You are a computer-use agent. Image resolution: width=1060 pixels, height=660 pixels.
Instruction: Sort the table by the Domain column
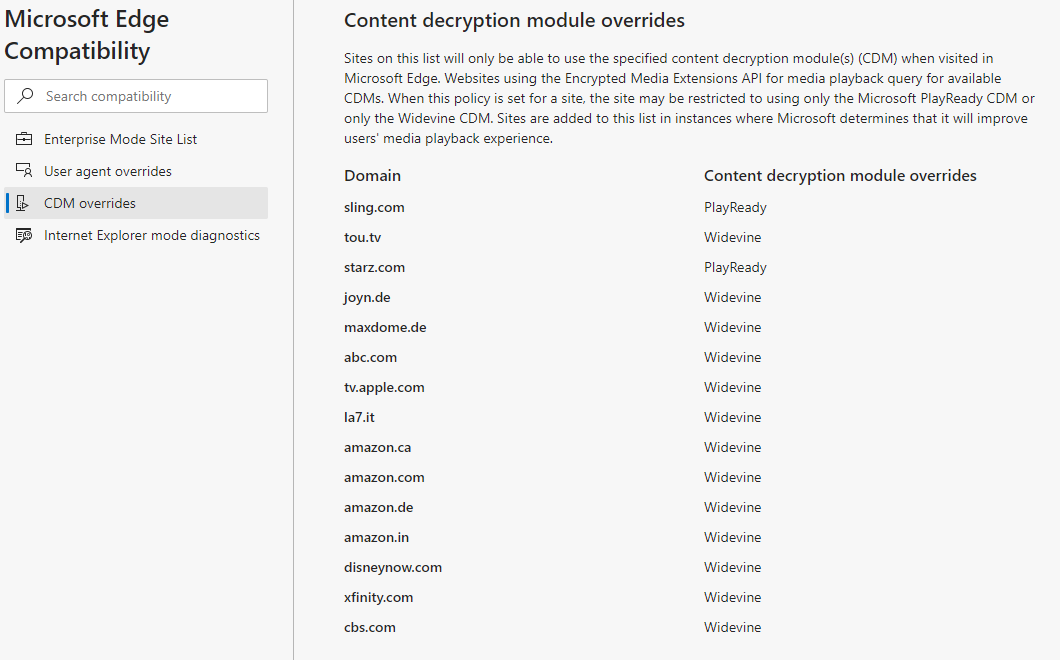(x=372, y=175)
